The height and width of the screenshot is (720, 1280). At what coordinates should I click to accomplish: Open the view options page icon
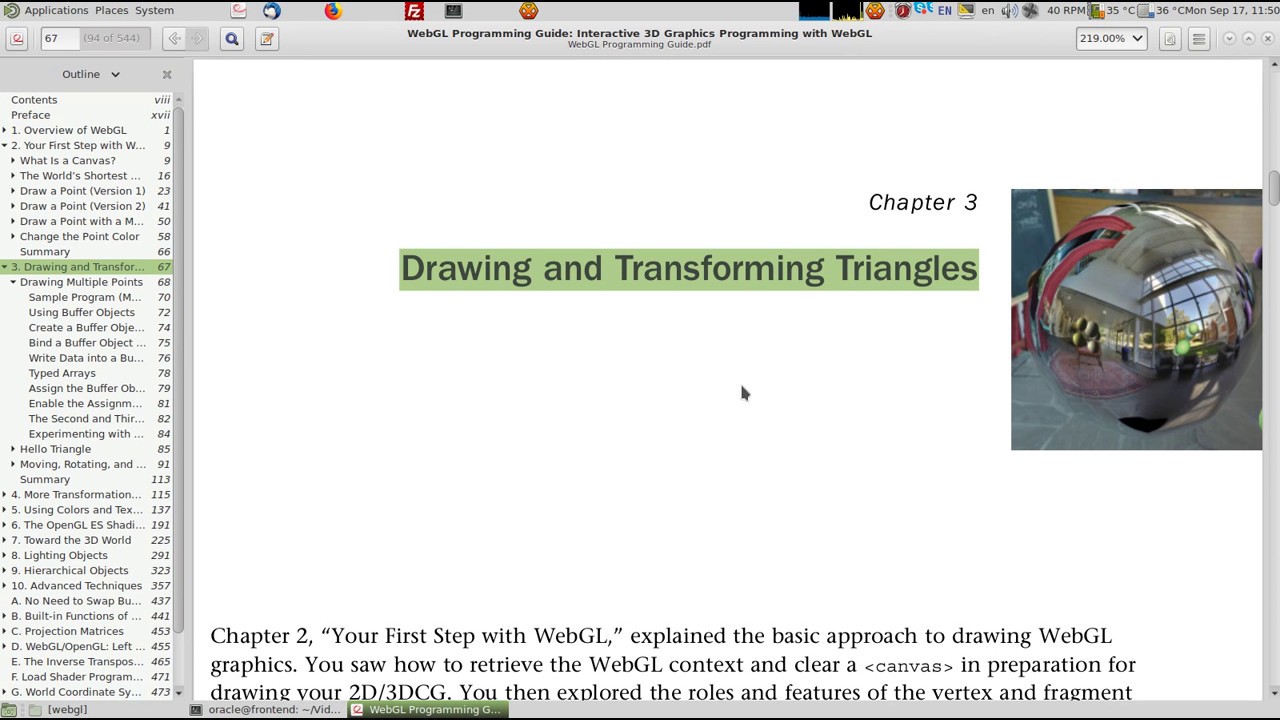point(1169,39)
